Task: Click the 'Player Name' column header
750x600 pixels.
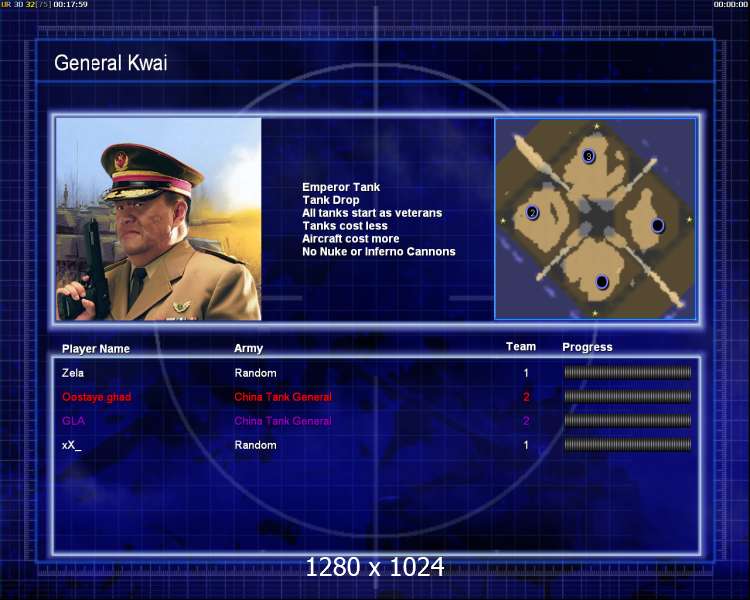Action: (x=96, y=349)
